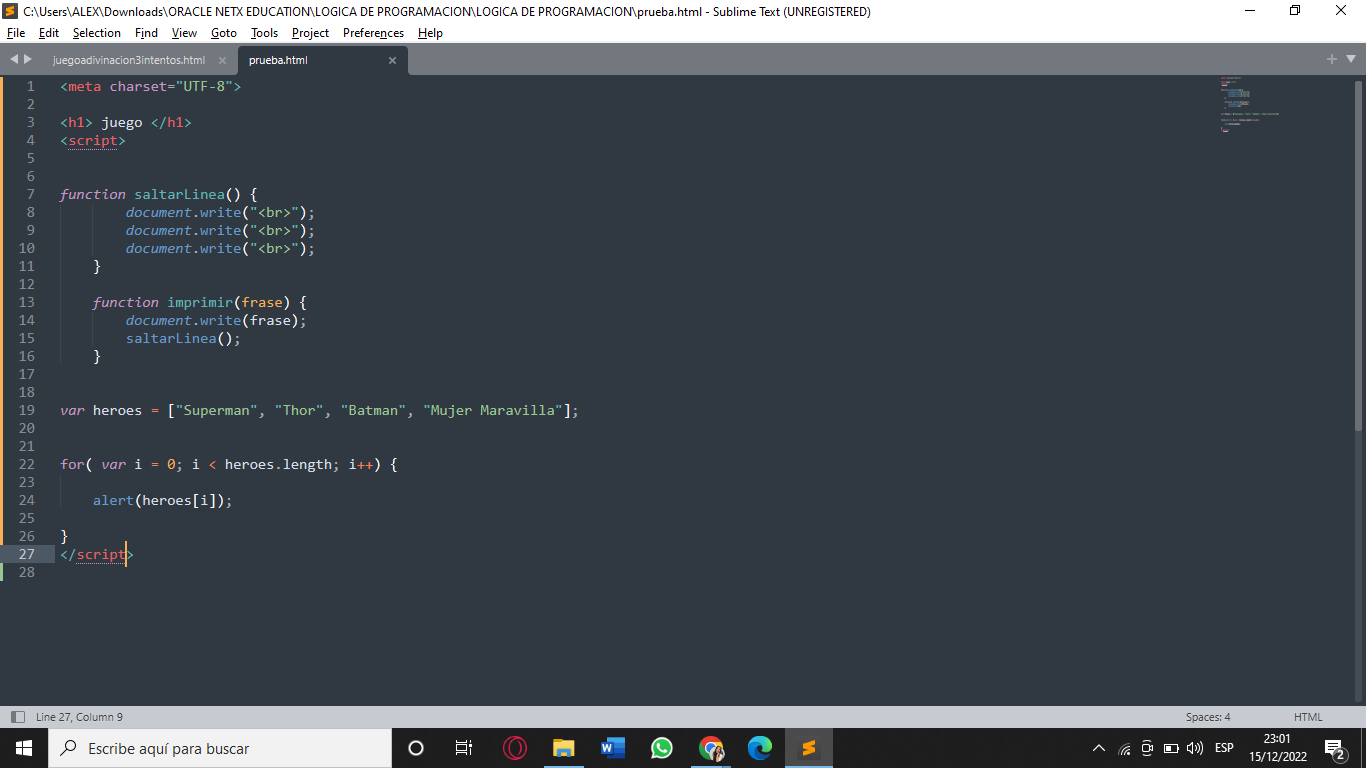Open File Explorer from taskbar
Viewport: 1366px width, 768px height.
[564, 748]
